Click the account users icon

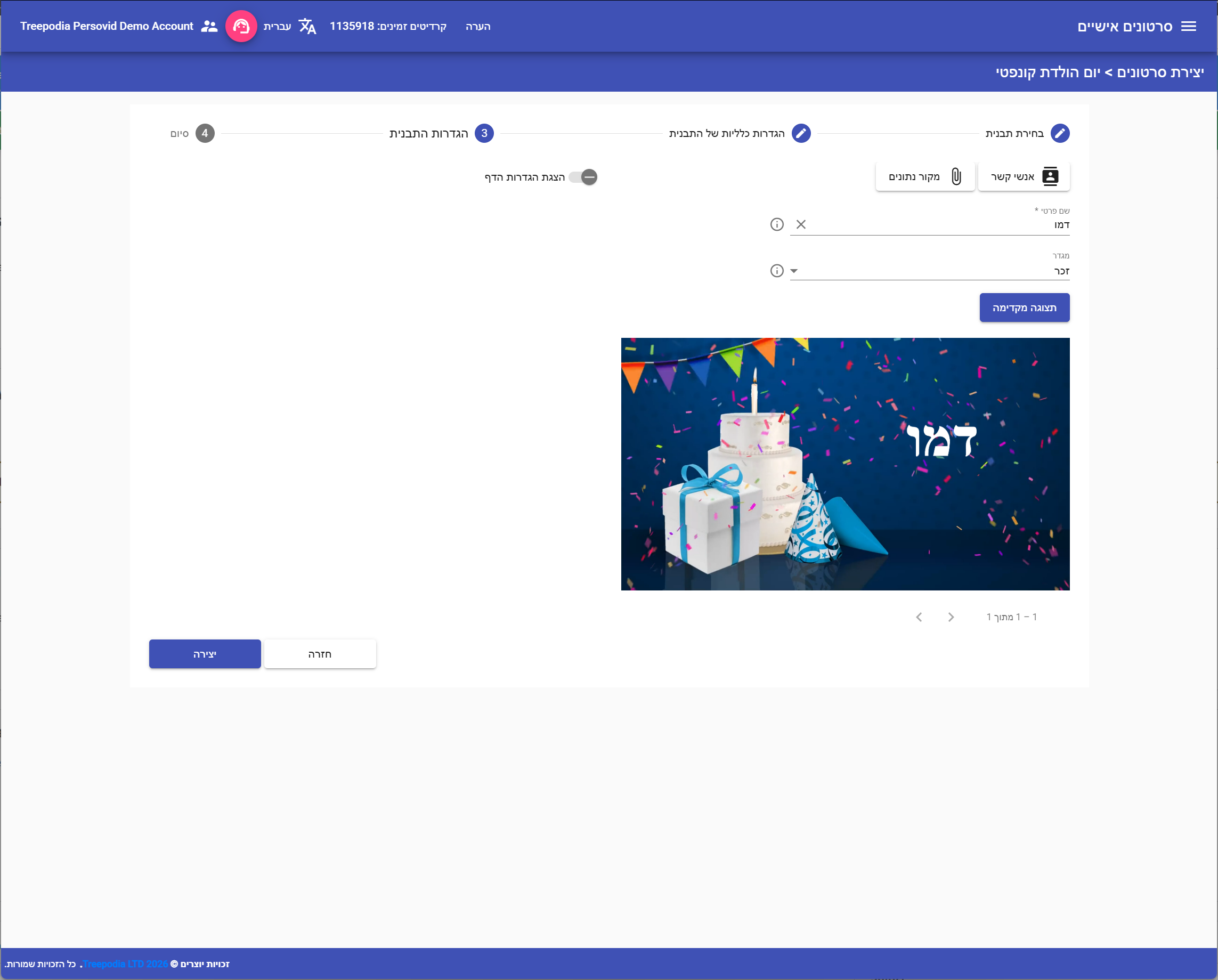209,27
